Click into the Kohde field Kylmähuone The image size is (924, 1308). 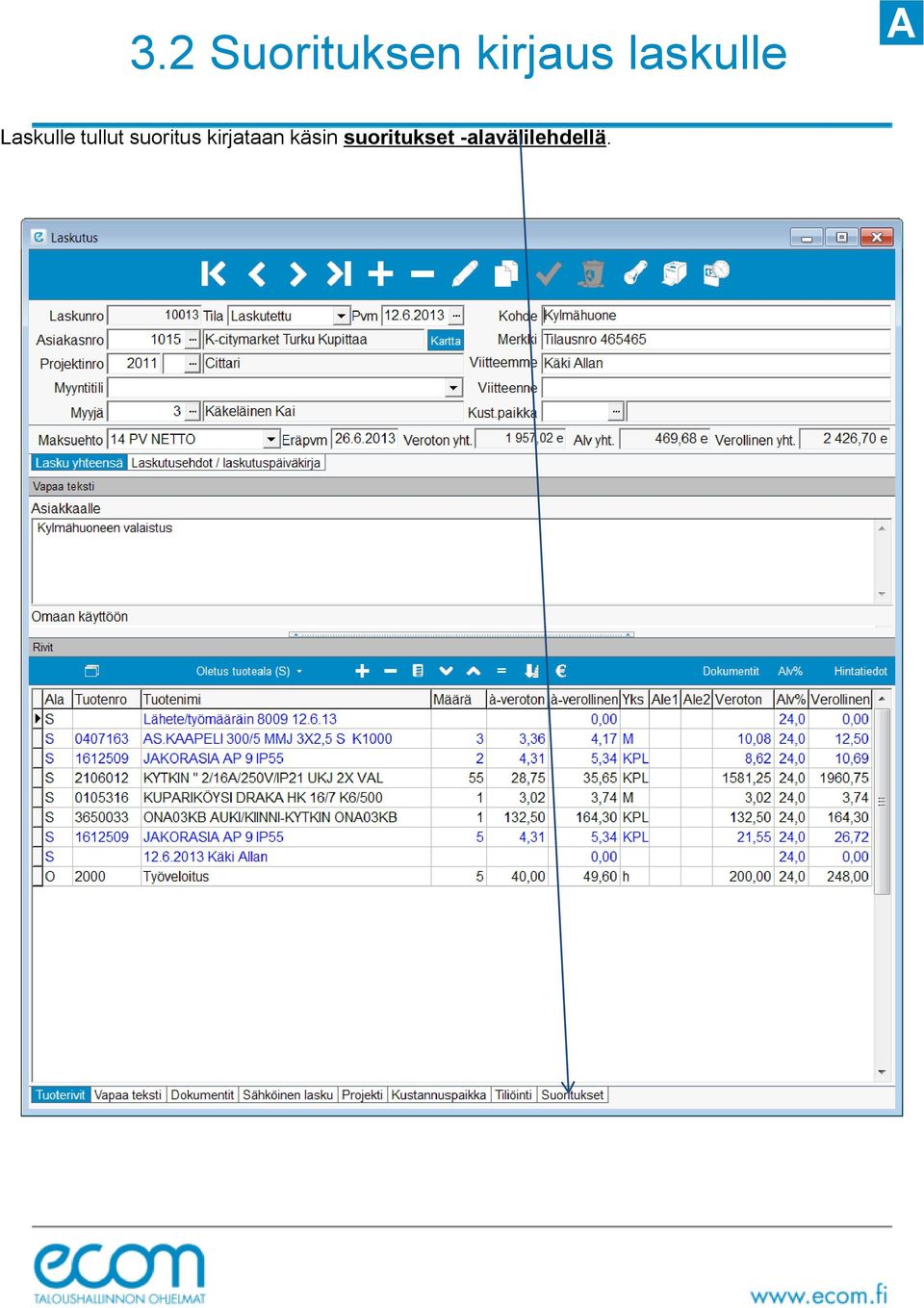click(716, 316)
